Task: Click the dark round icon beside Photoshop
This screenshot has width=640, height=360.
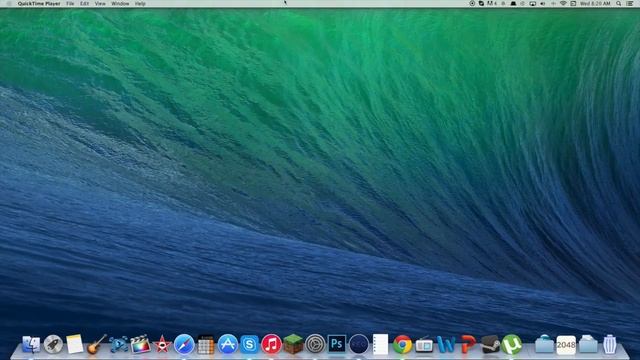Action: point(359,344)
